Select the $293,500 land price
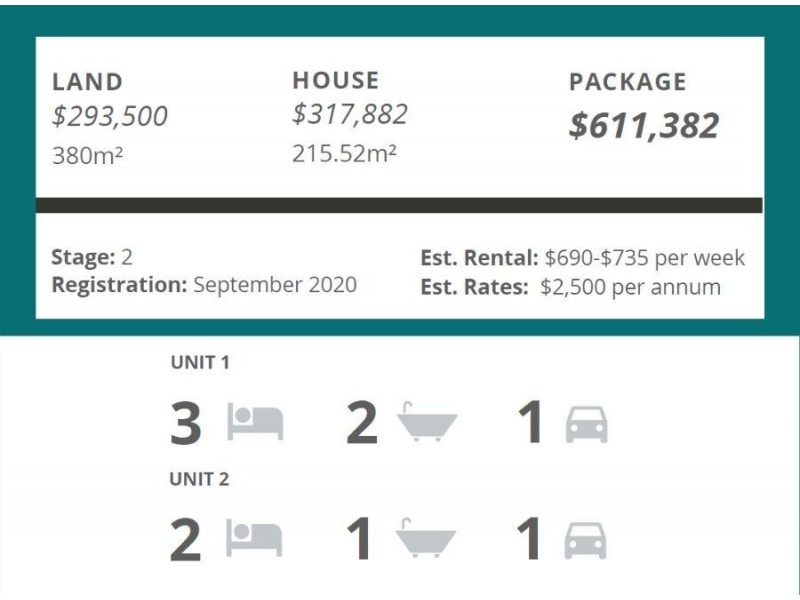Screen dimensions: 800x600 [110, 117]
